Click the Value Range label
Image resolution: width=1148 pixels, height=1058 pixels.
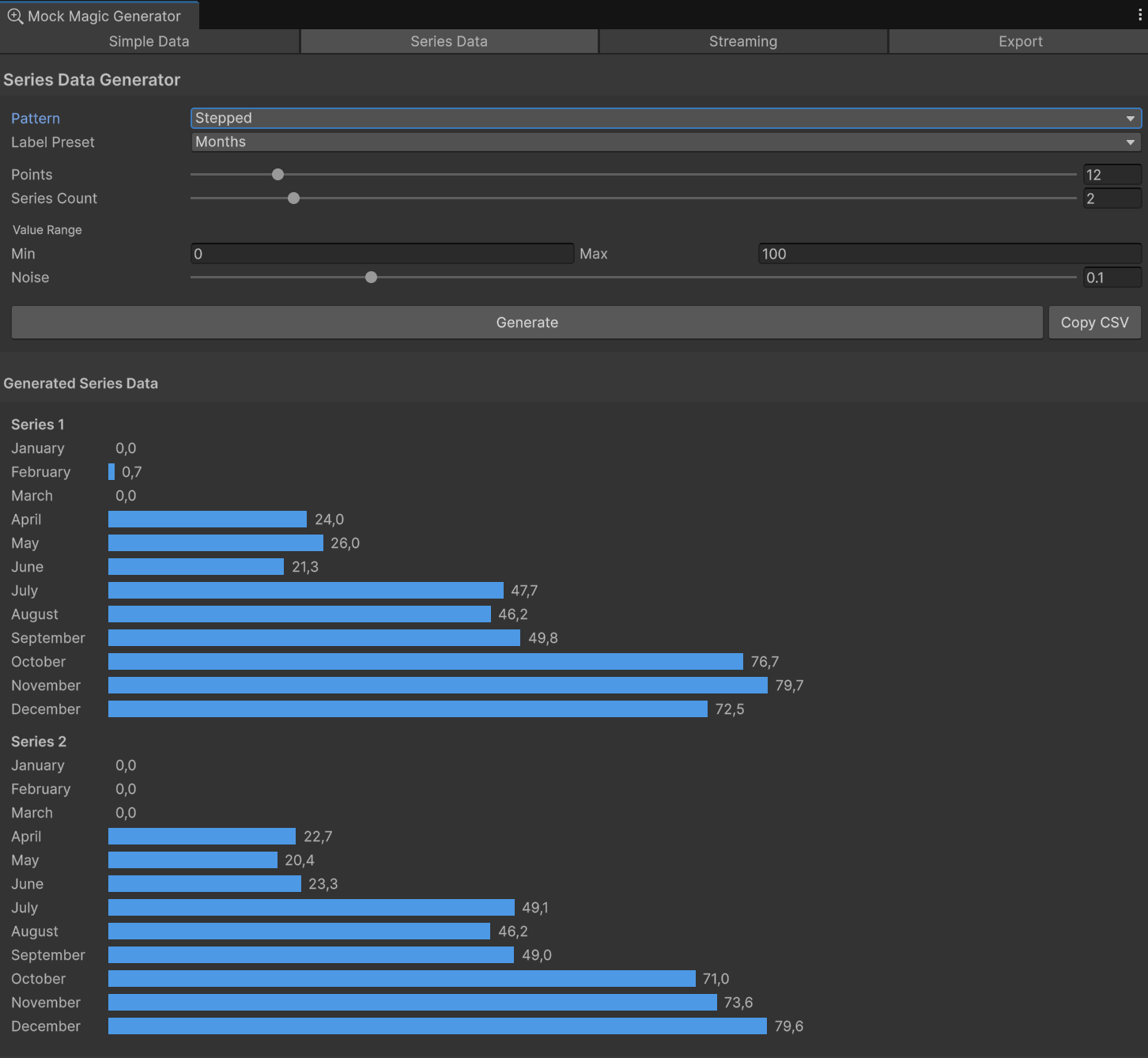click(47, 229)
